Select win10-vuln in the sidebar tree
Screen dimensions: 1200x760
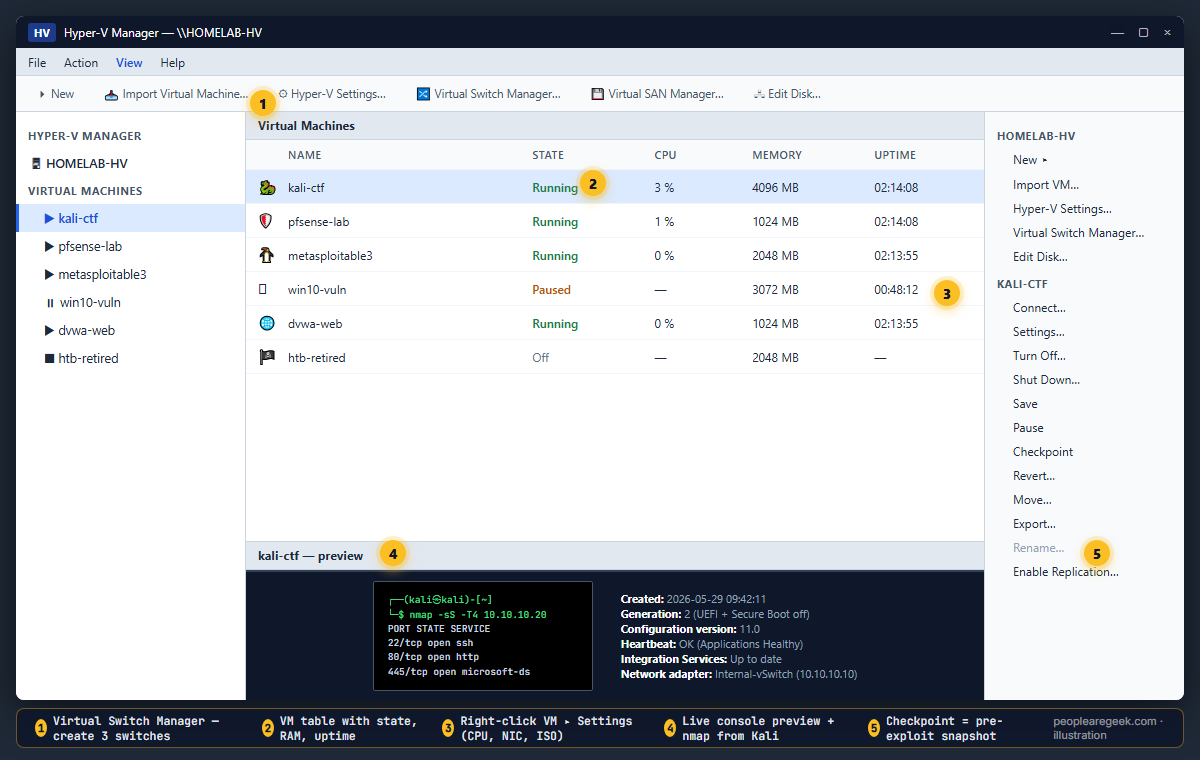(131, 302)
